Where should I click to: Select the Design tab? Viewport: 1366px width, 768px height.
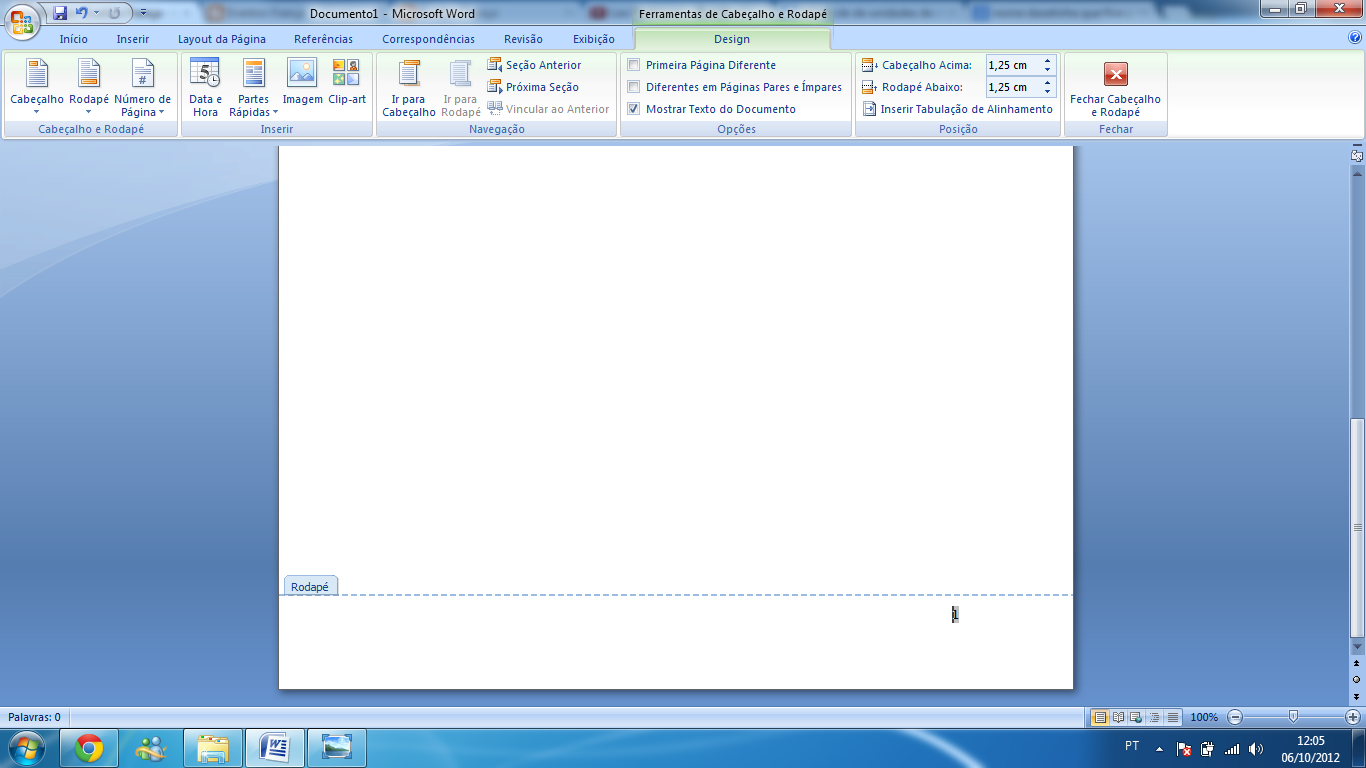tap(732, 39)
